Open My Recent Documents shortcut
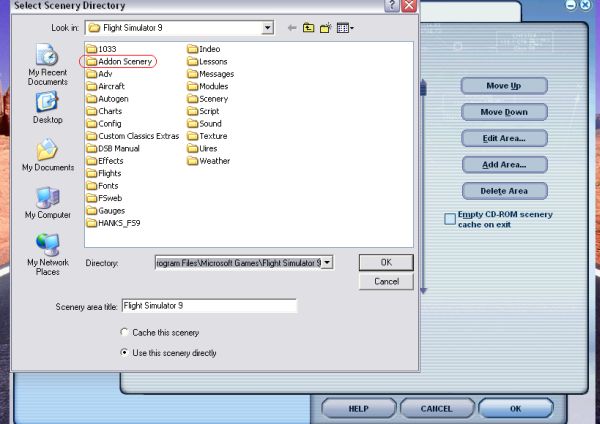The height and width of the screenshot is (424, 600). coord(47,65)
